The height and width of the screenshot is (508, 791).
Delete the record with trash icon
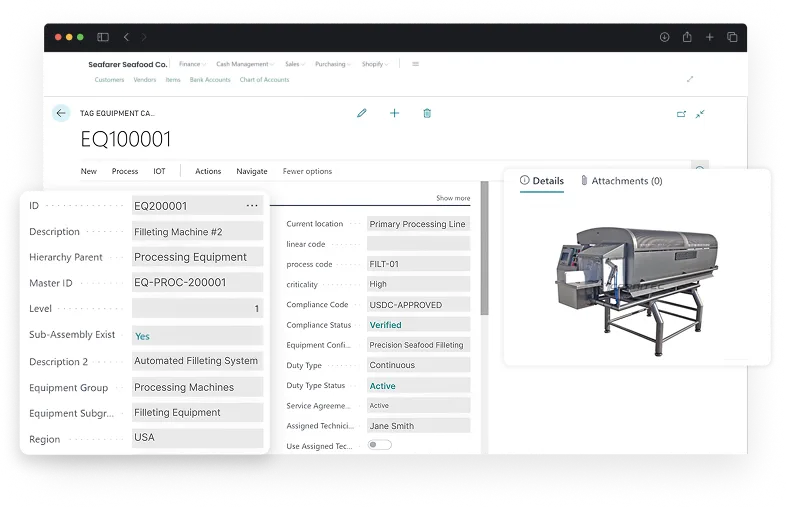427,113
